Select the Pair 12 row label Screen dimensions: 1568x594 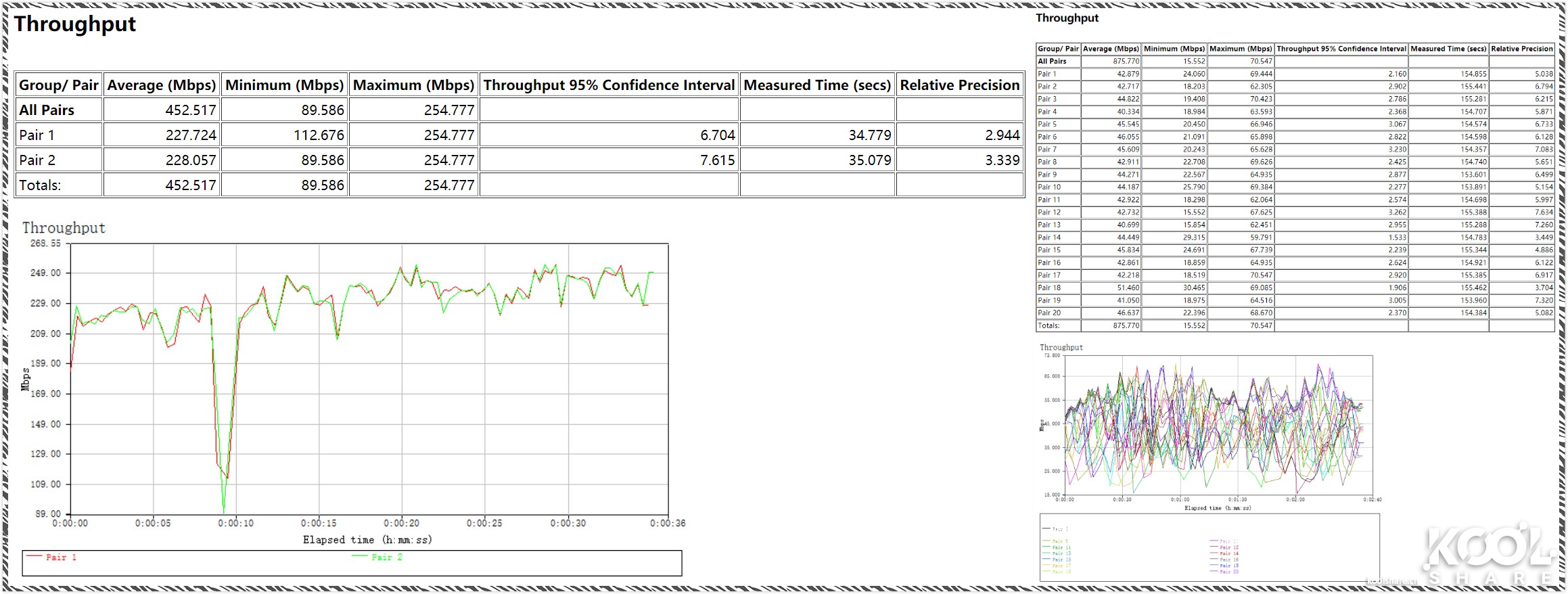(1049, 212)
